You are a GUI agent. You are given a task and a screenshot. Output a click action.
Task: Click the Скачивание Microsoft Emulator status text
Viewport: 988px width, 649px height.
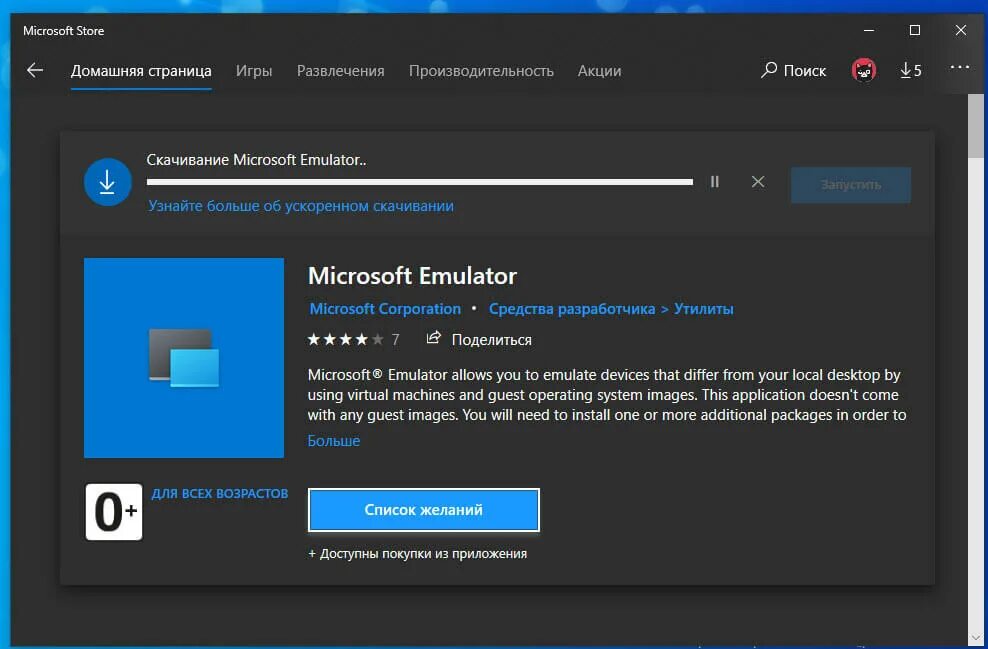click(256, 160)
